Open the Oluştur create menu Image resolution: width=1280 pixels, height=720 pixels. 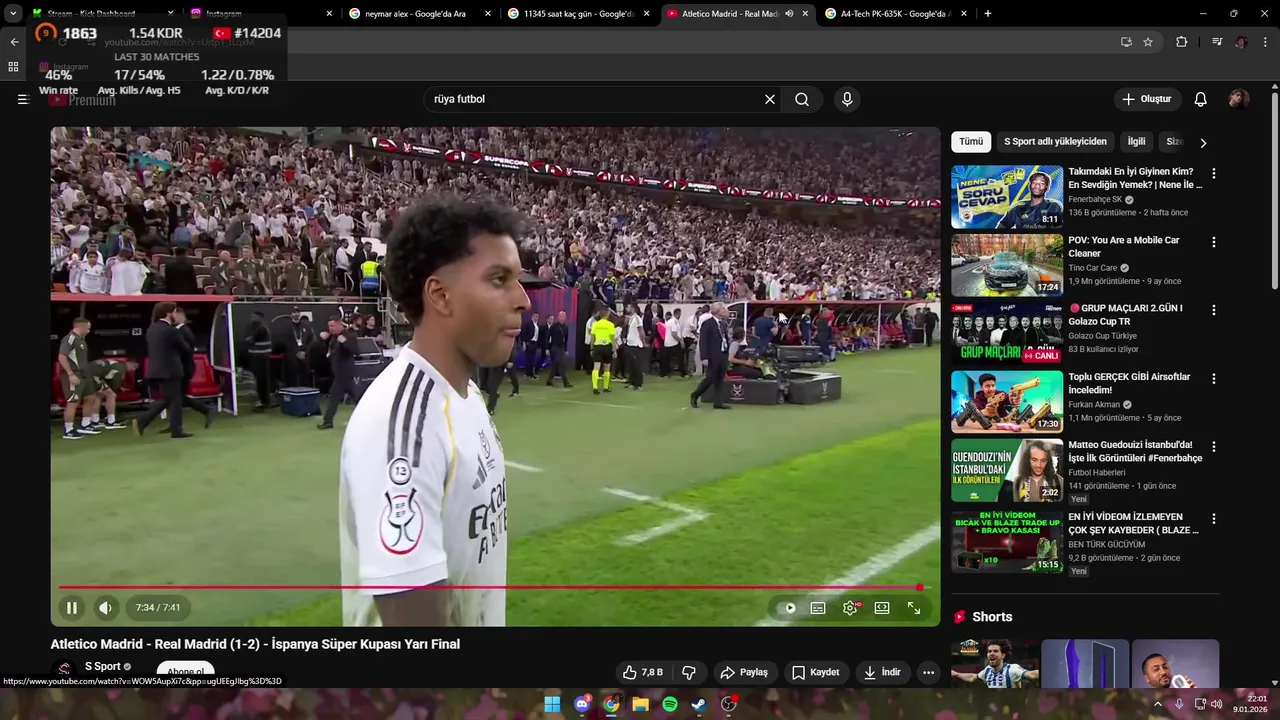click(x=1146, y=99)
